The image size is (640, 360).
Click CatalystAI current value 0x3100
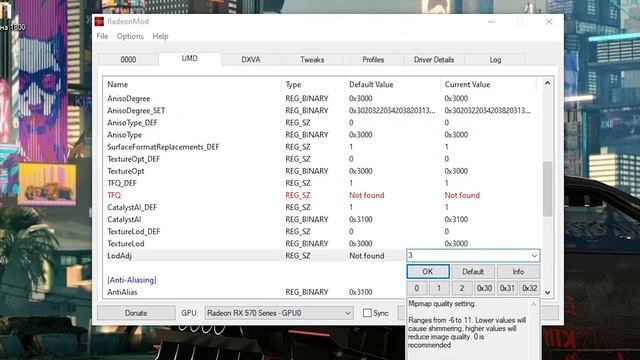tap(456, 220)
